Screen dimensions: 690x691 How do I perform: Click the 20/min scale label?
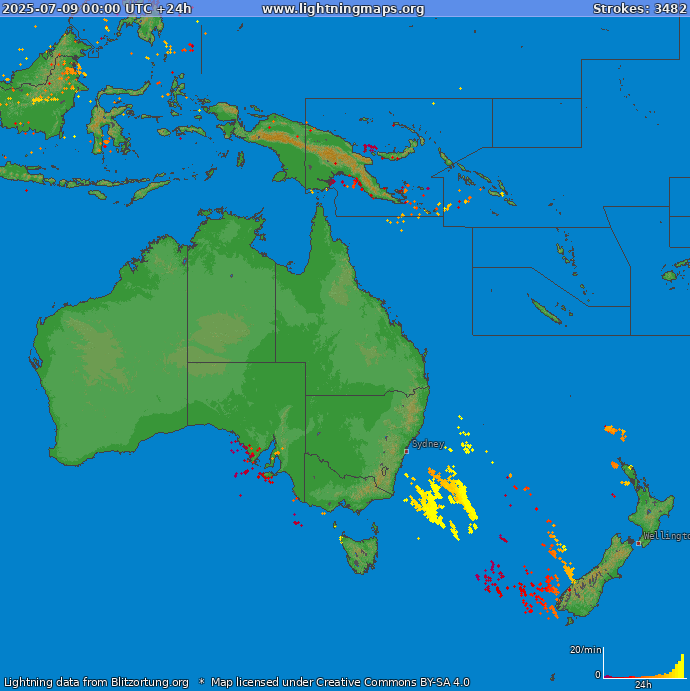pos(585,650)
